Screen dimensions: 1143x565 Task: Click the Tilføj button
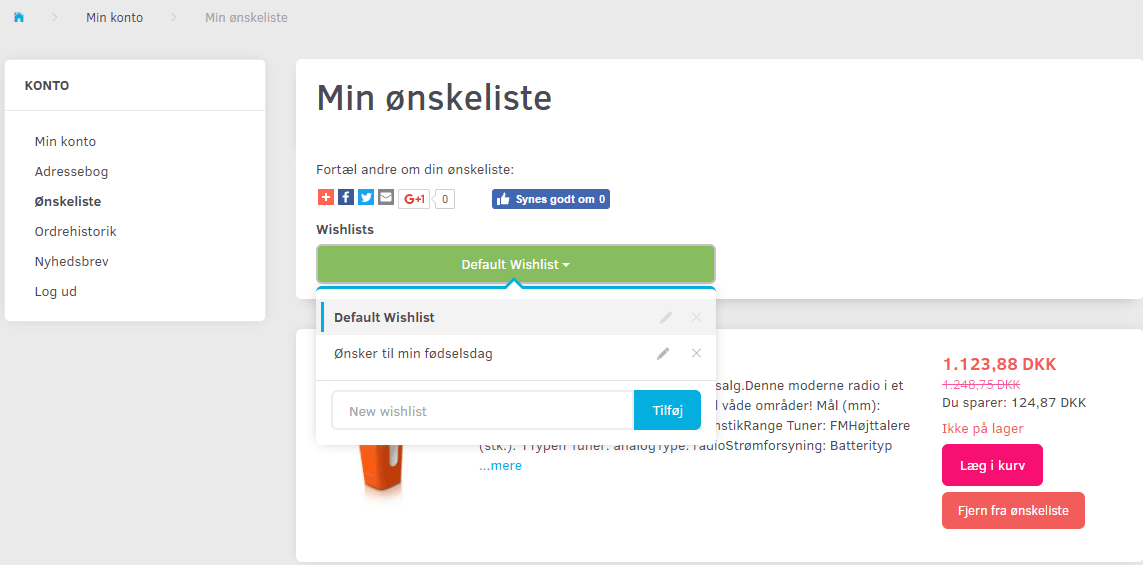tap(667, 410)
